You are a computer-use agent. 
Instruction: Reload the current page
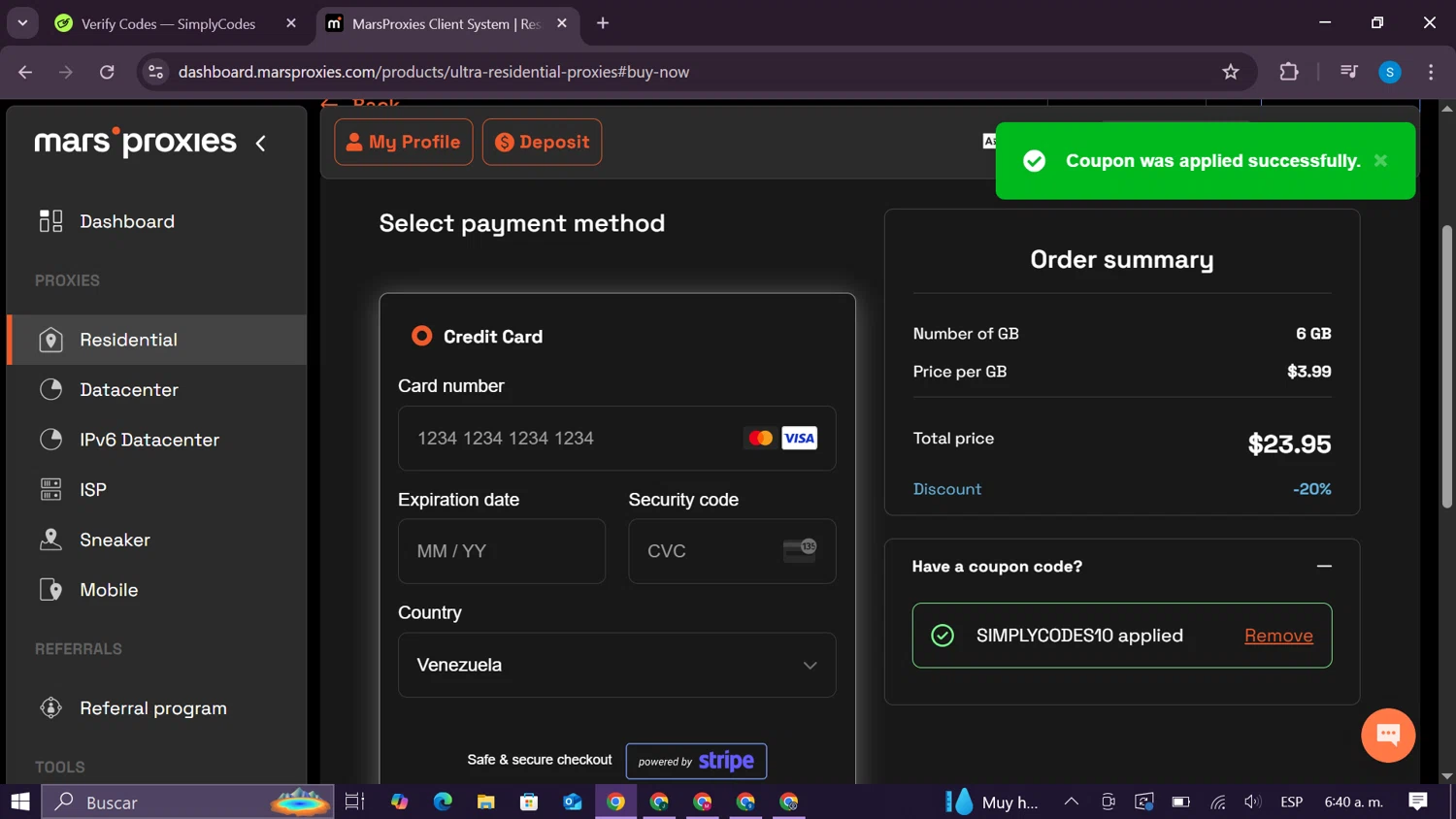[107, 72]
